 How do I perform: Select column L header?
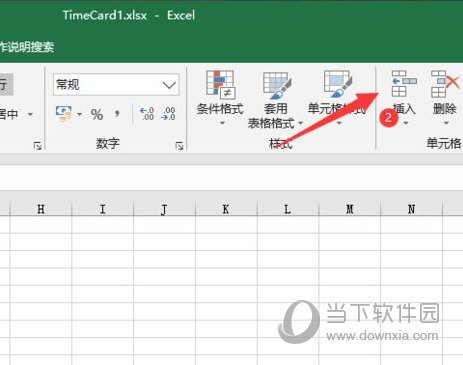click(288, 209)
